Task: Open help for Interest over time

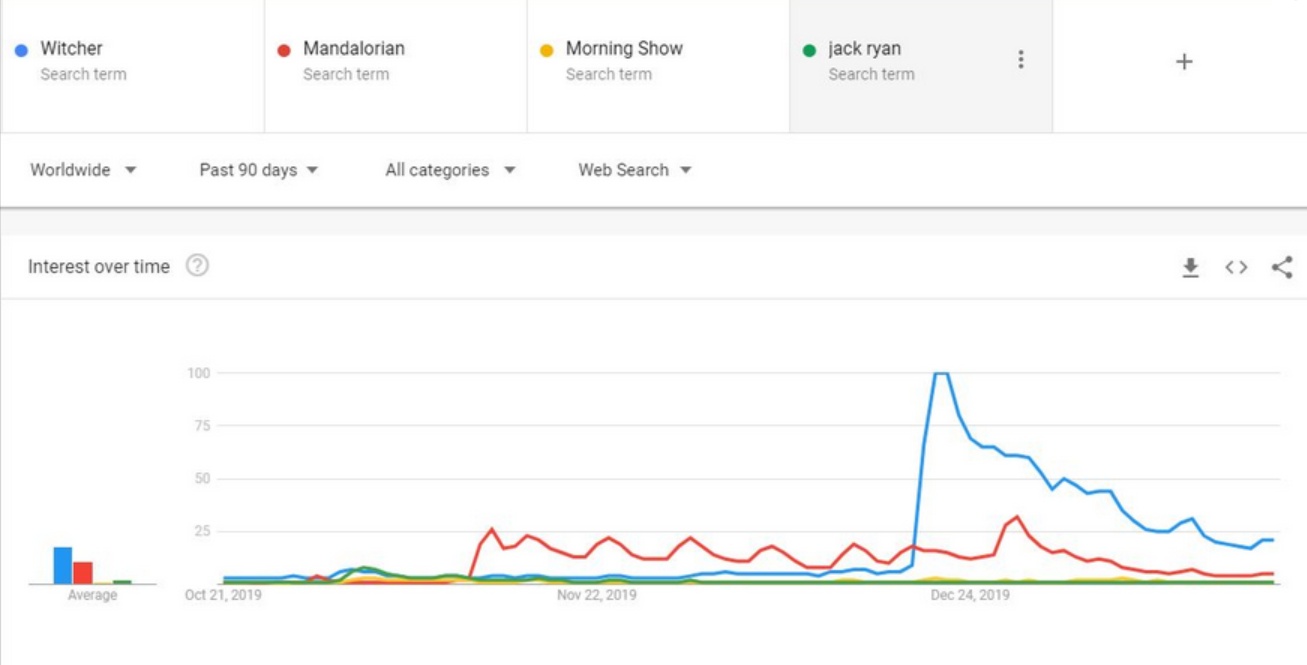Action: pyautogui.click(x=198, y=266)
